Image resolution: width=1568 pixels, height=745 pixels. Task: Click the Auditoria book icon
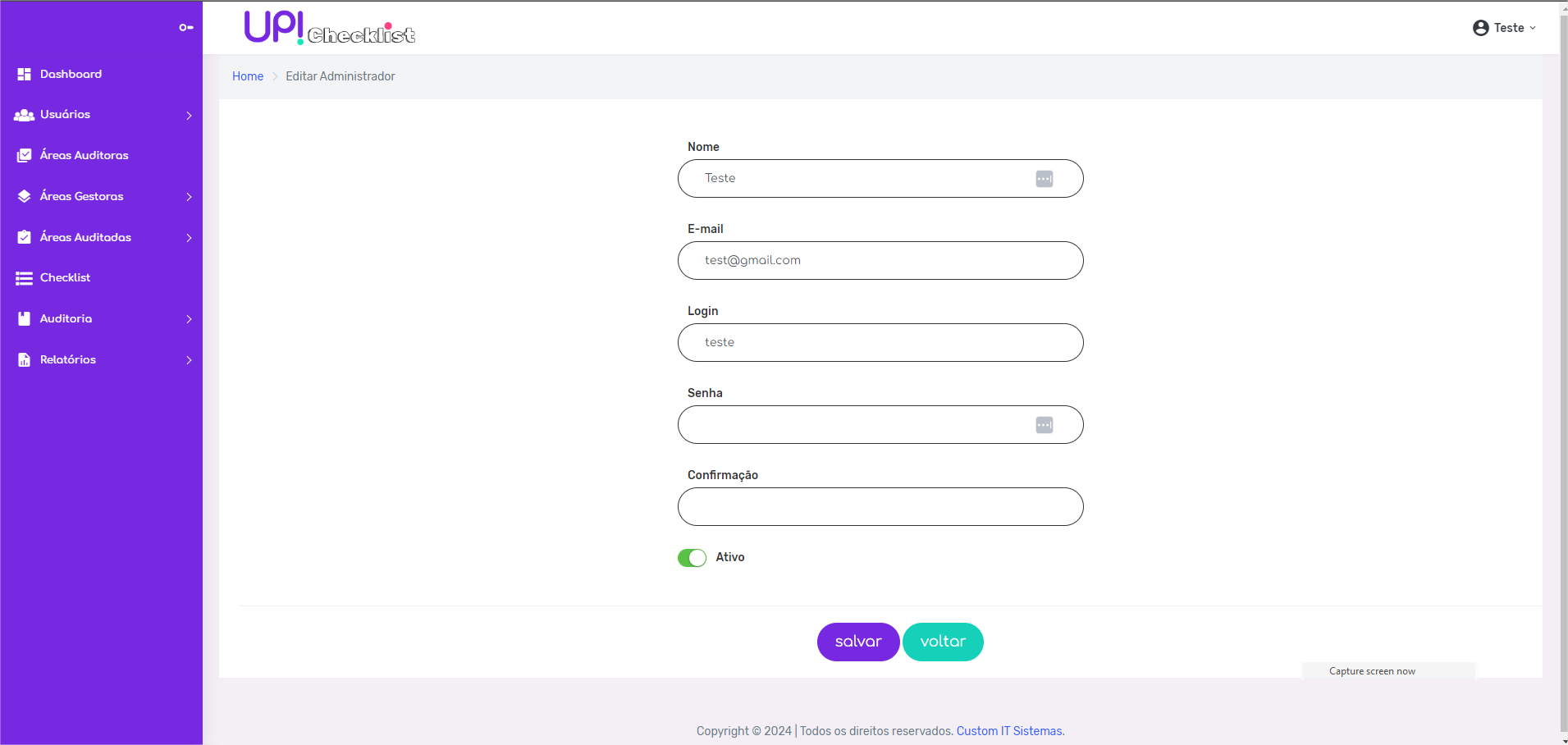(x=25, y=318)
